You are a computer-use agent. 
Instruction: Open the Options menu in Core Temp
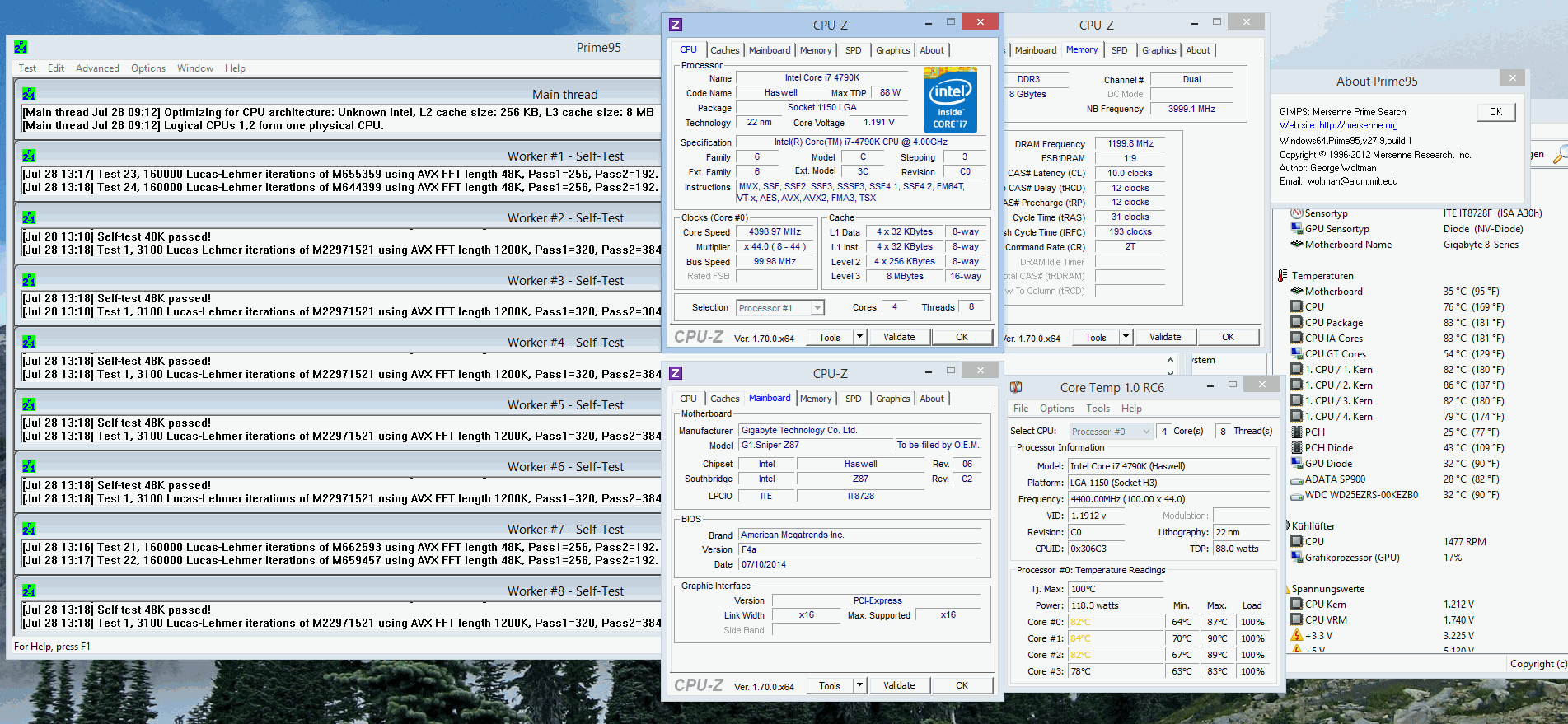pyautogui.click(x=1056, y=409)
